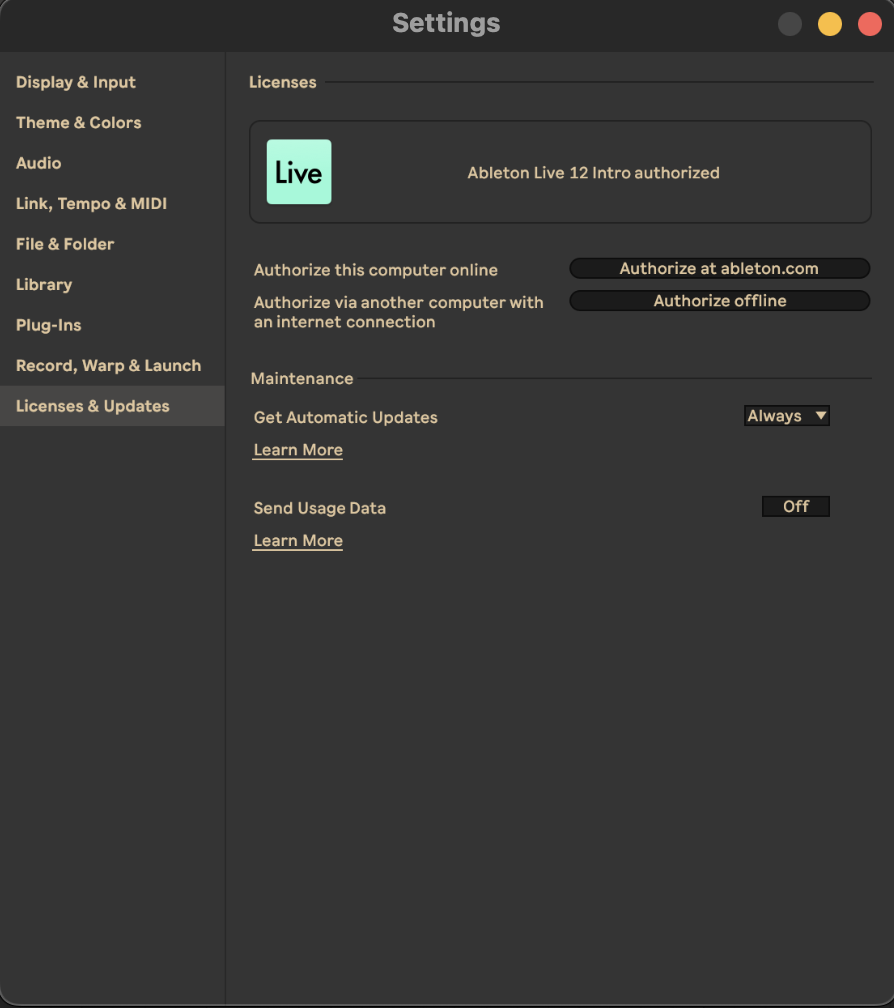Switch to the Plug-Ins tab
The image size is (894, 1008).
point(48,325)
